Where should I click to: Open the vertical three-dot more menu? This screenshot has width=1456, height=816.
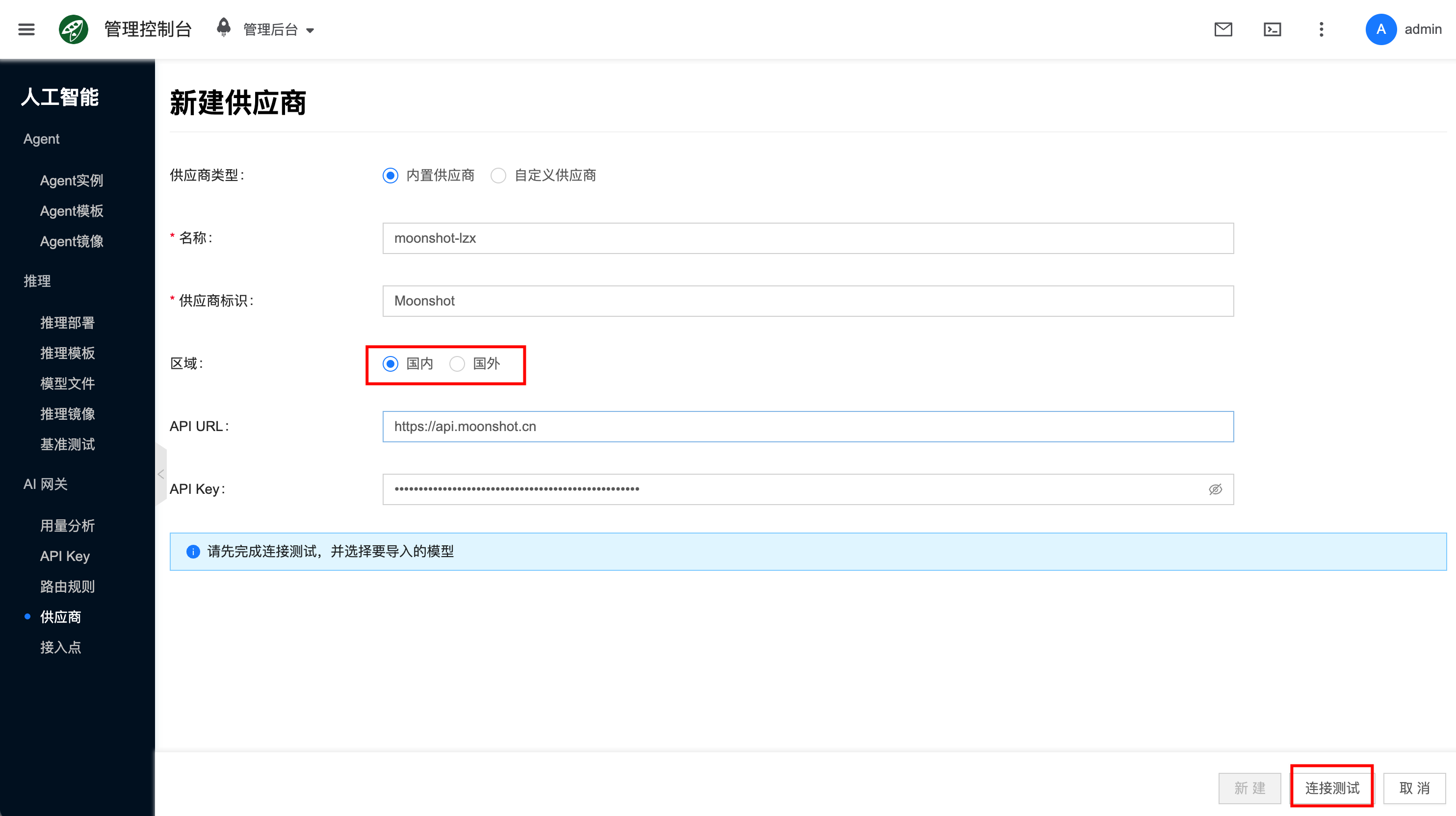[x=1322, y=29]
